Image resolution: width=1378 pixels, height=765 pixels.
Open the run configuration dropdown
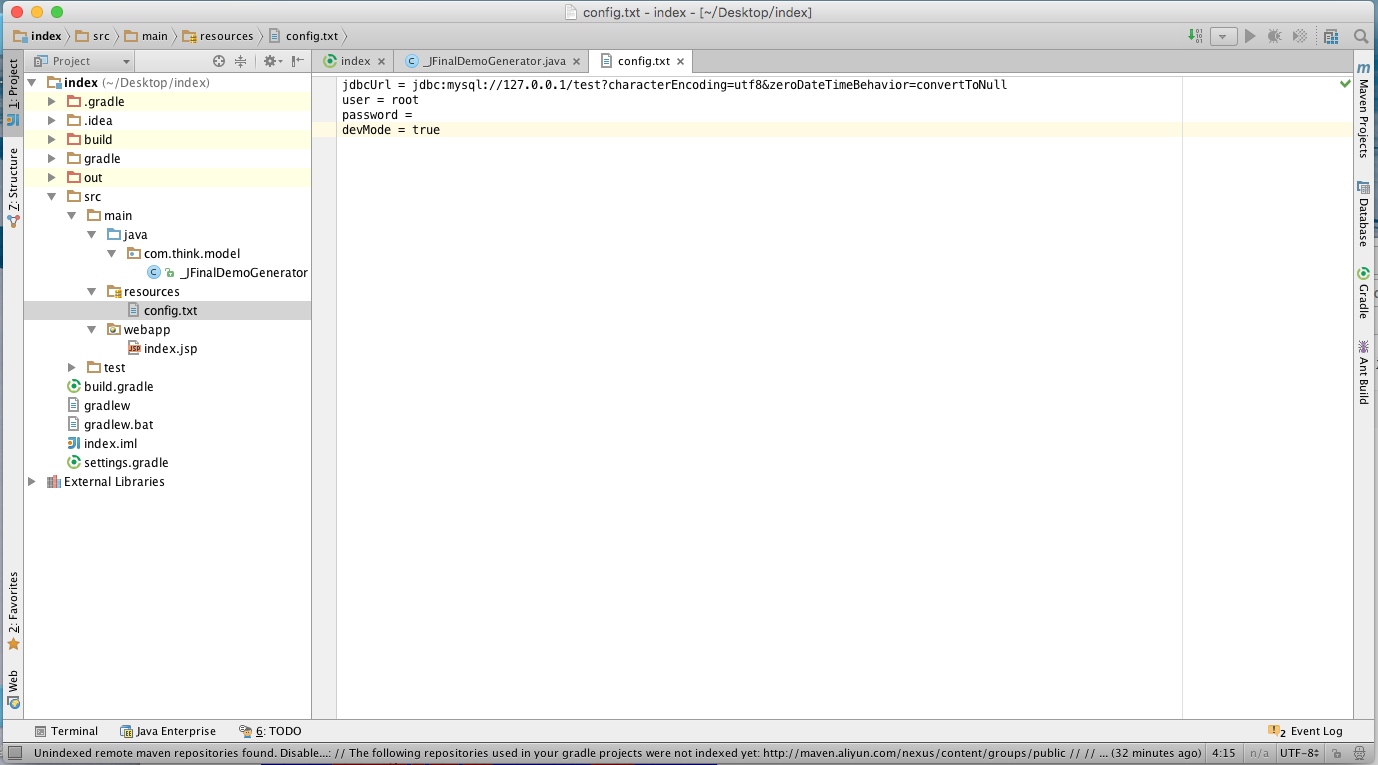1224,36
